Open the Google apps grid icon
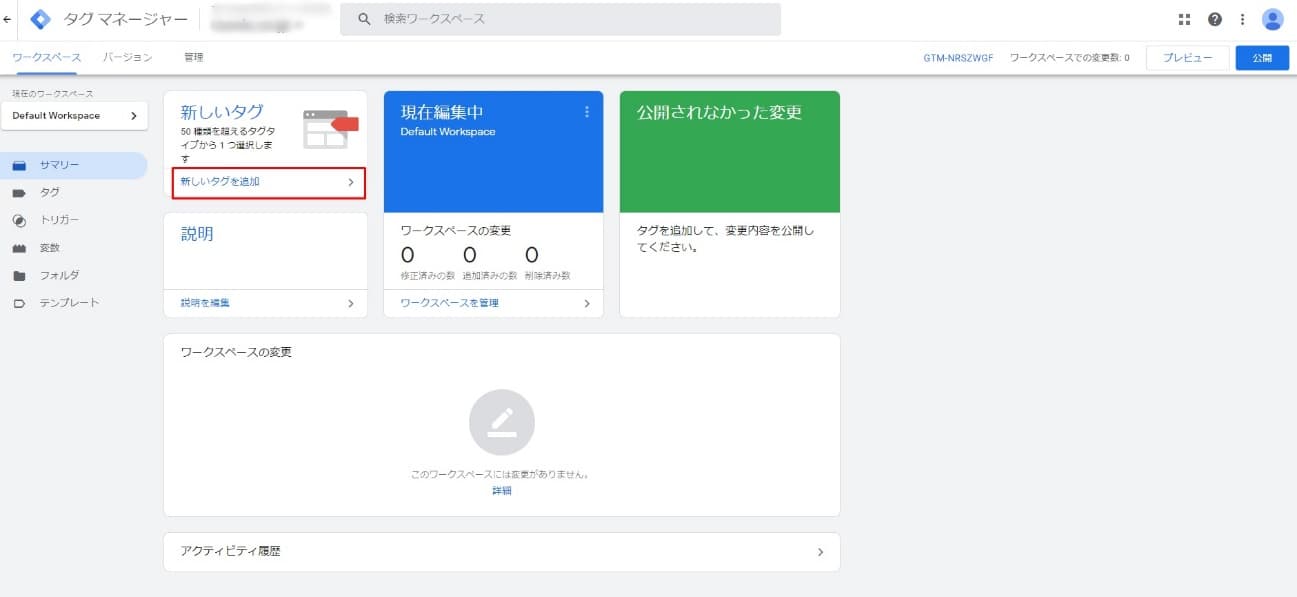This screenshot has height=597, width=1297. tap(1185, 19)
